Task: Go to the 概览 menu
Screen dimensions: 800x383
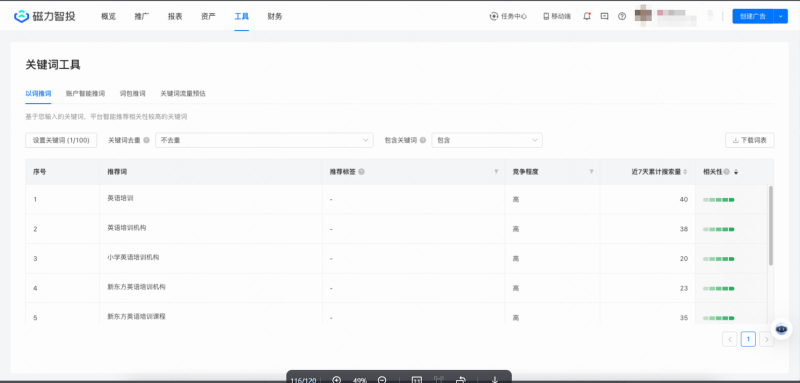Action: (108, 16)
